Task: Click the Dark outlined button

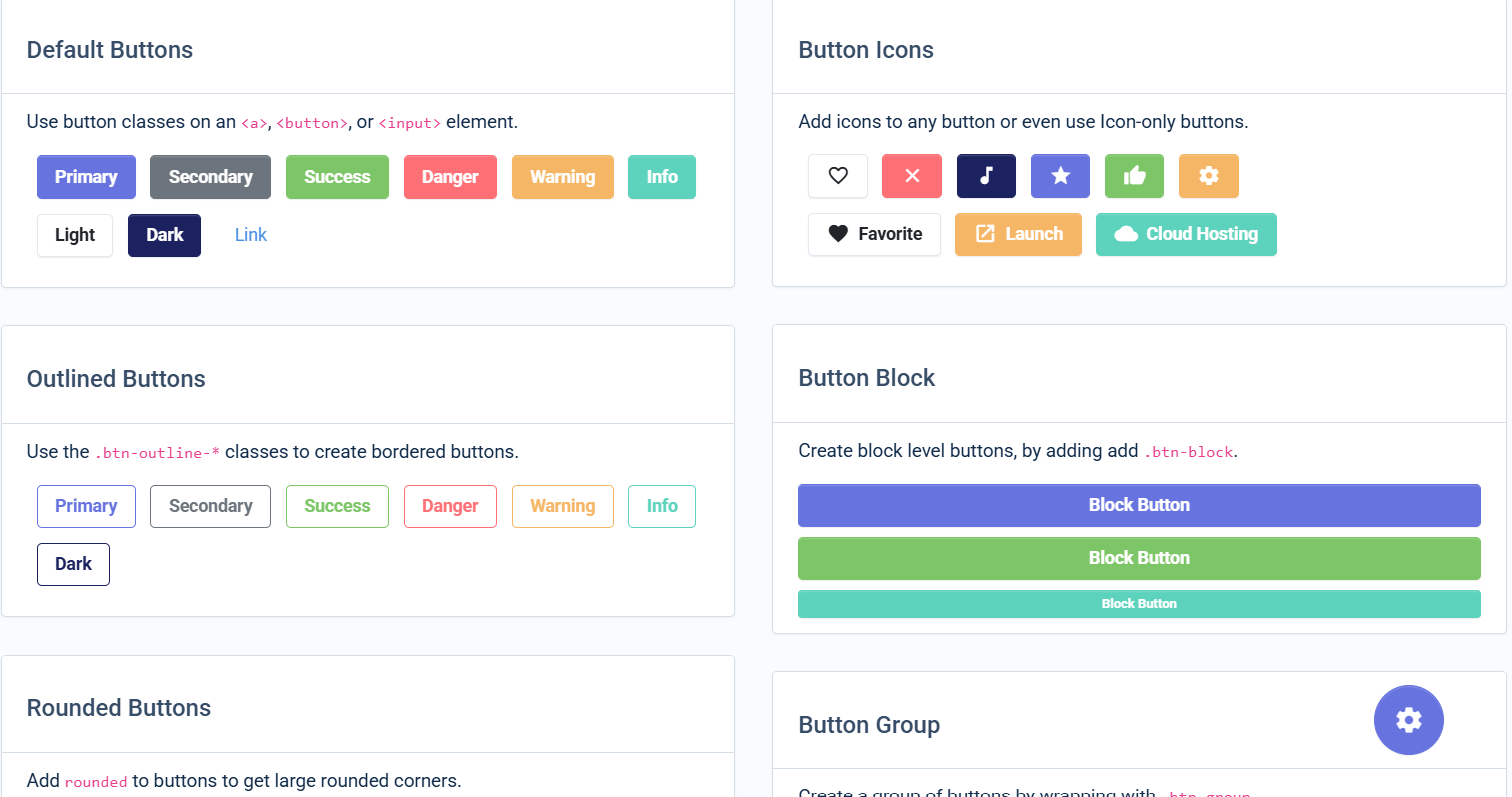Action: click(73, 564)
